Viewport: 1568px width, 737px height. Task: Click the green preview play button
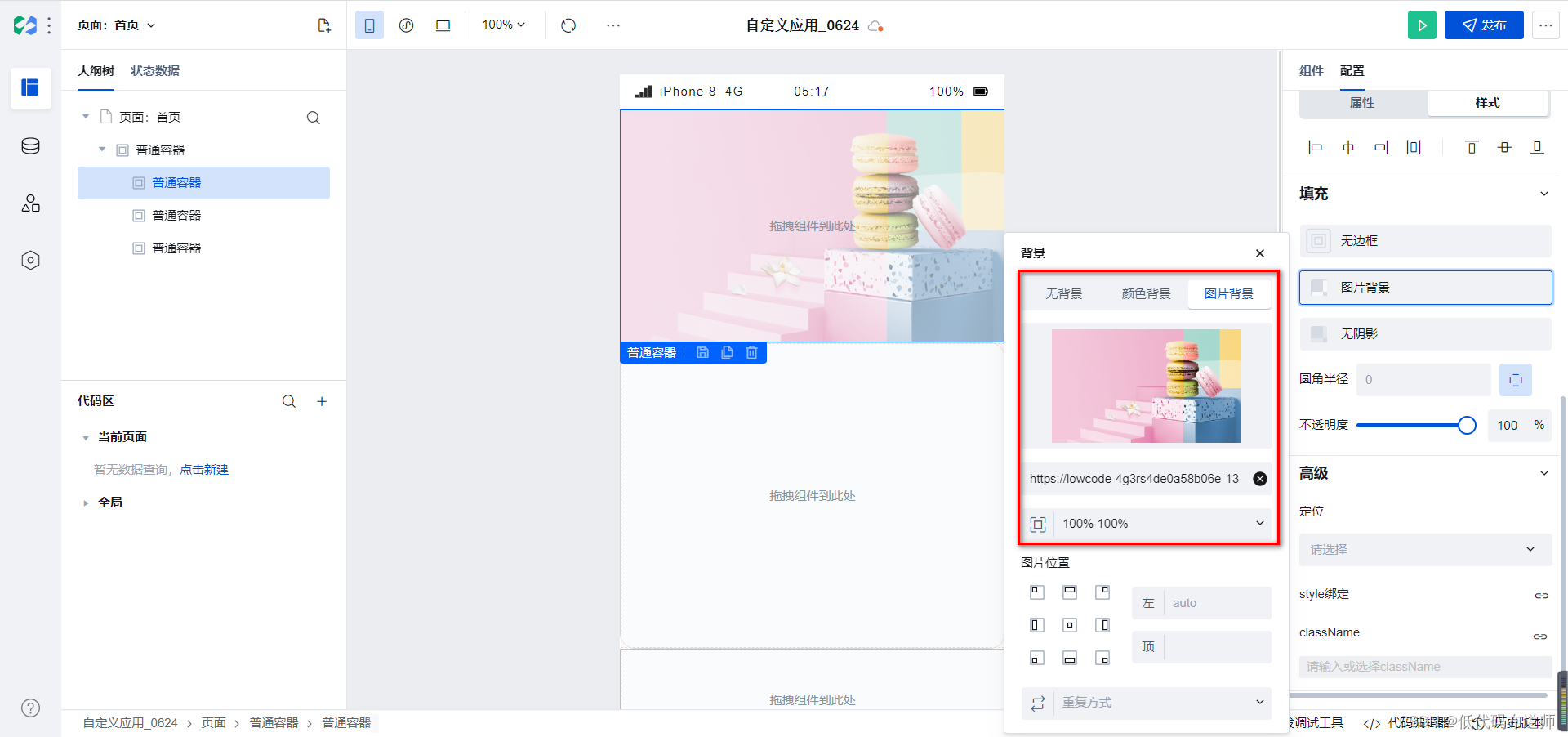point(1422,25)
